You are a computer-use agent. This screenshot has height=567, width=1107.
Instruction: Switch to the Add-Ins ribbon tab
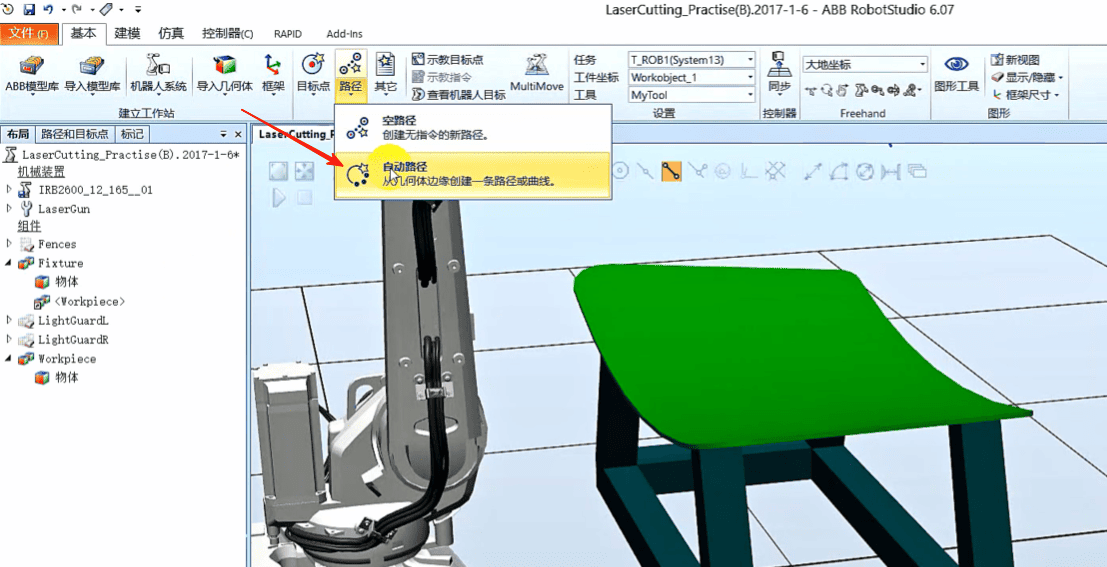point(345,33)
